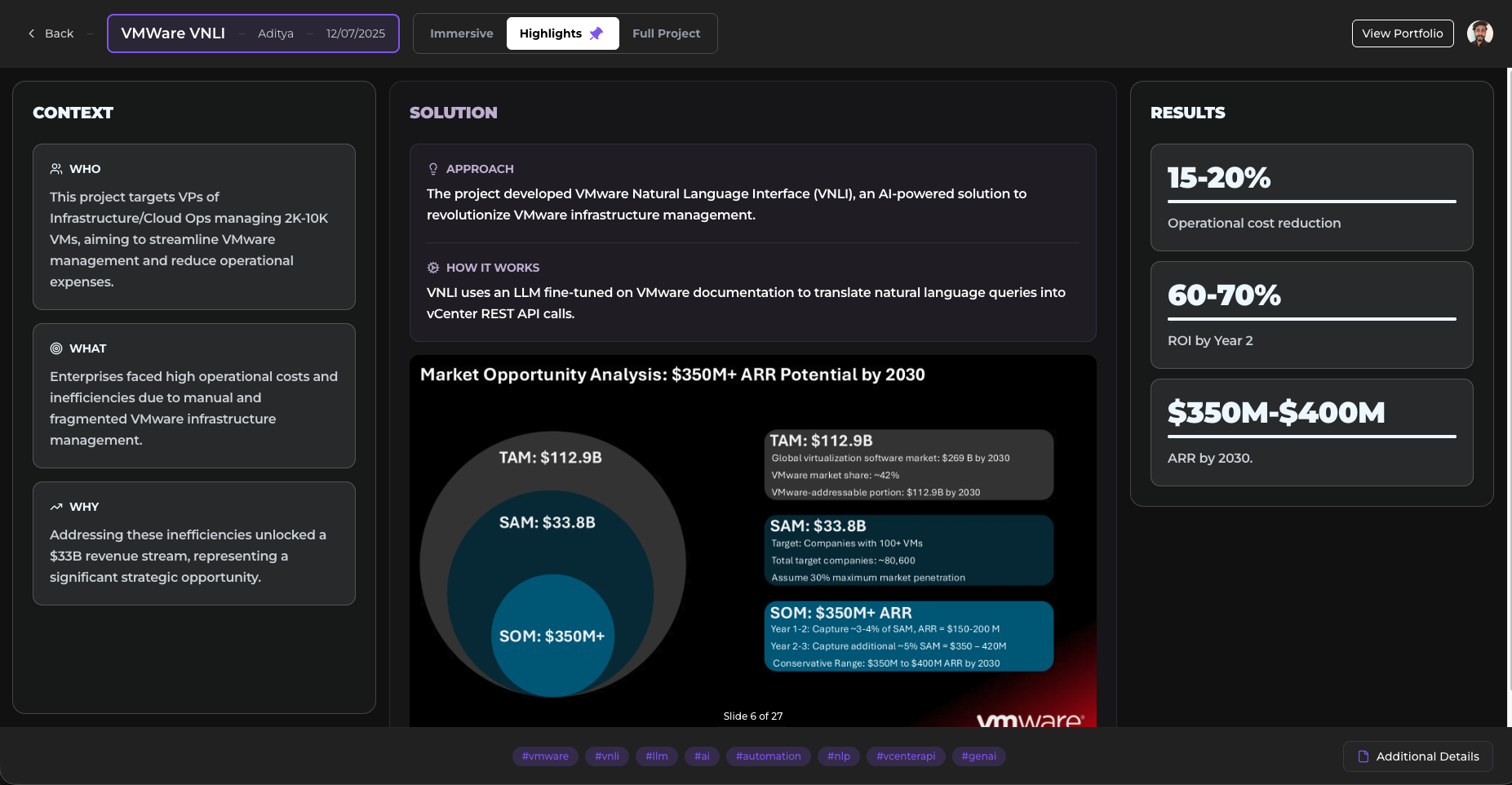Click the SAM: $33.8B info box in slide

909,550
